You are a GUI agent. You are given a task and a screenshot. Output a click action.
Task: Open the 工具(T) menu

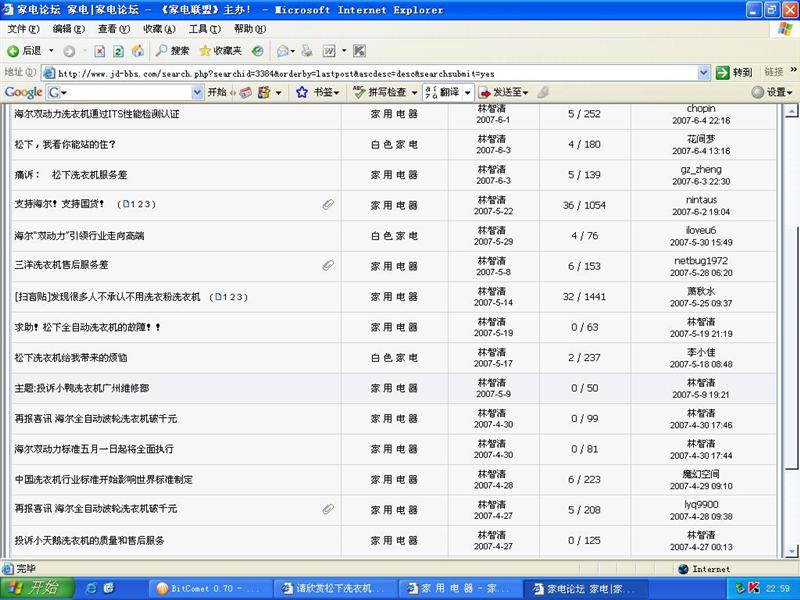click(x=205, y=29)
